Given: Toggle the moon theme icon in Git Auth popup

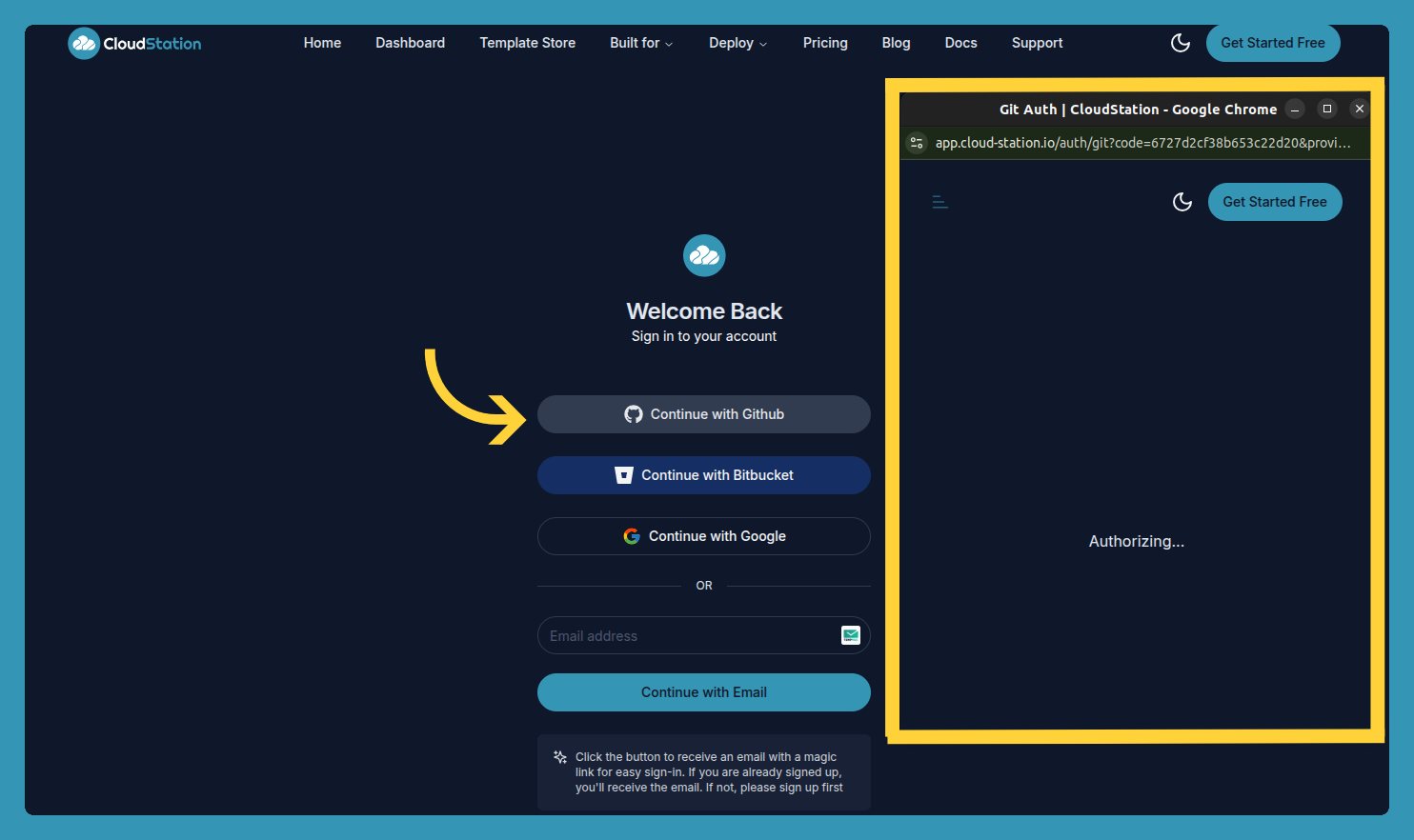Looking at the screenshot, I should [1182, 202].
